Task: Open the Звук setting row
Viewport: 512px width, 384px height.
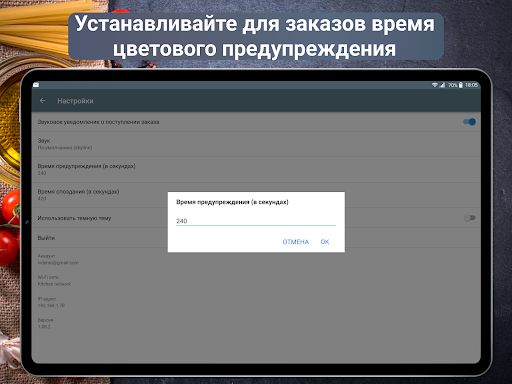Action: coord(256,144)
